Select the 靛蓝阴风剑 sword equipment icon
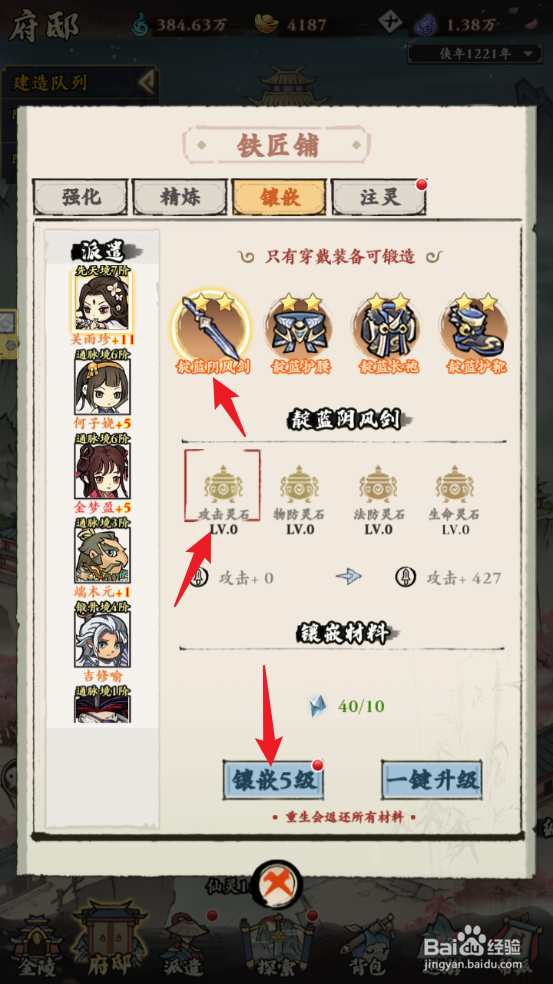553x984 pixels. (212, 328)
